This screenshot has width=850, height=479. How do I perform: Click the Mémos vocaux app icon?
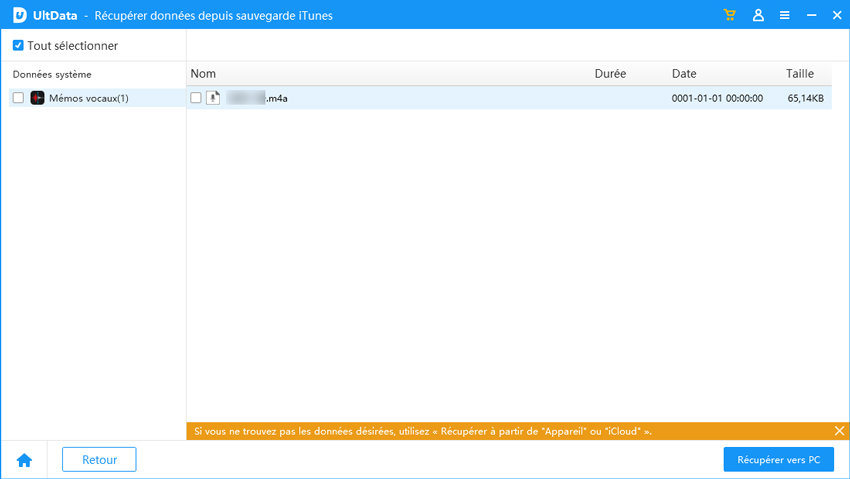pos(37,98)
